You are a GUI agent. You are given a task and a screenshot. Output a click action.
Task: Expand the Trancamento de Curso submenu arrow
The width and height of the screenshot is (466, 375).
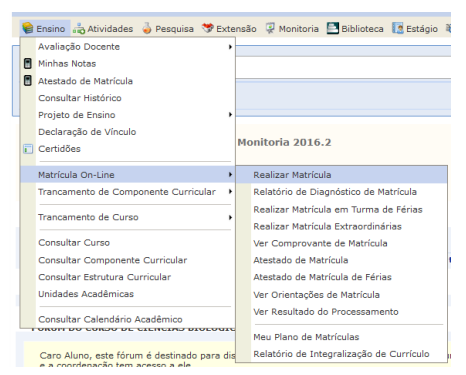click(230, 217)
